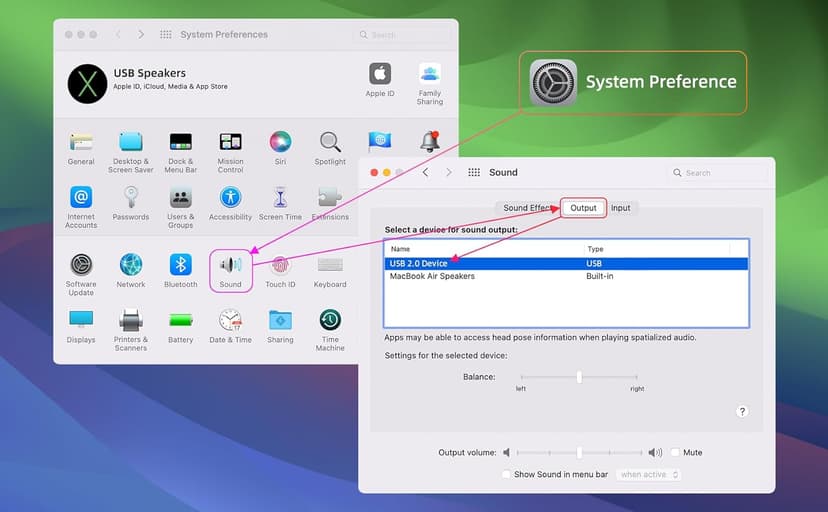Toggle the Mute checkbox

pyautogui.click(x=675, y=452)
